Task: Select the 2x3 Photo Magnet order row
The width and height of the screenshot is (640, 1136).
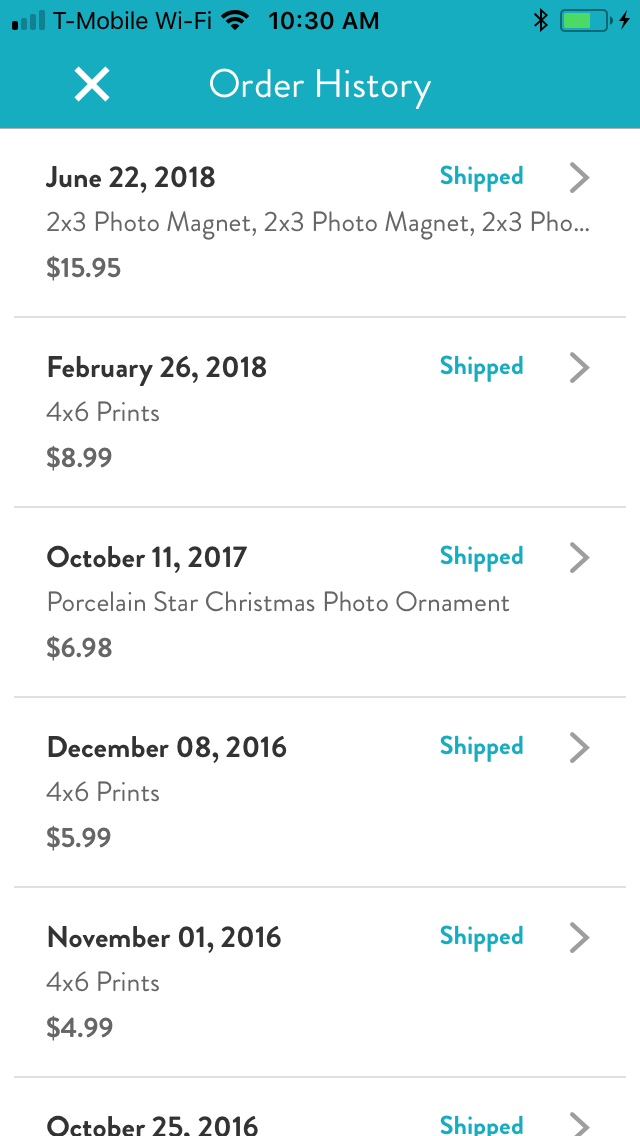Action: (x=320, y=222)
